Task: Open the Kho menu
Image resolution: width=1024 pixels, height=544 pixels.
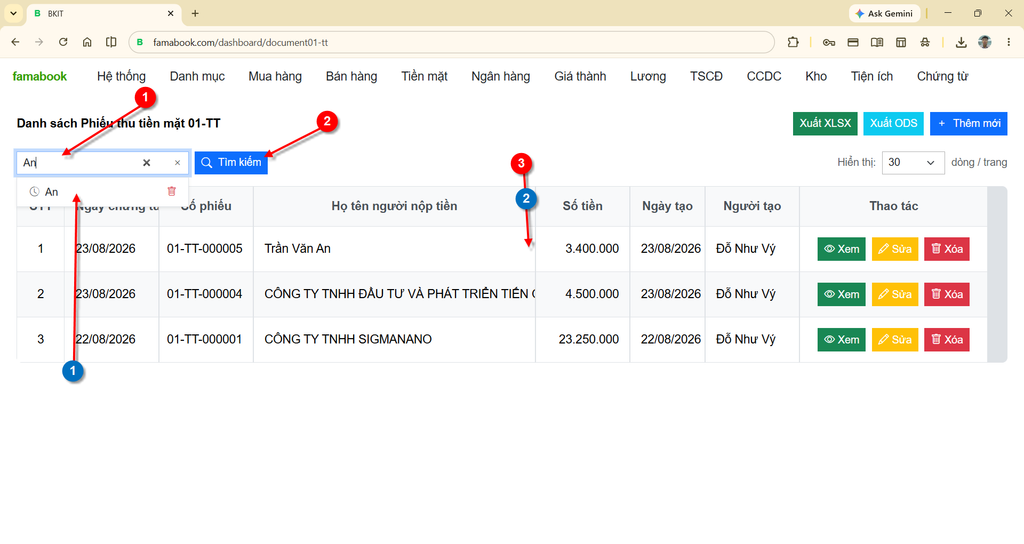Action: click(816, 76)
